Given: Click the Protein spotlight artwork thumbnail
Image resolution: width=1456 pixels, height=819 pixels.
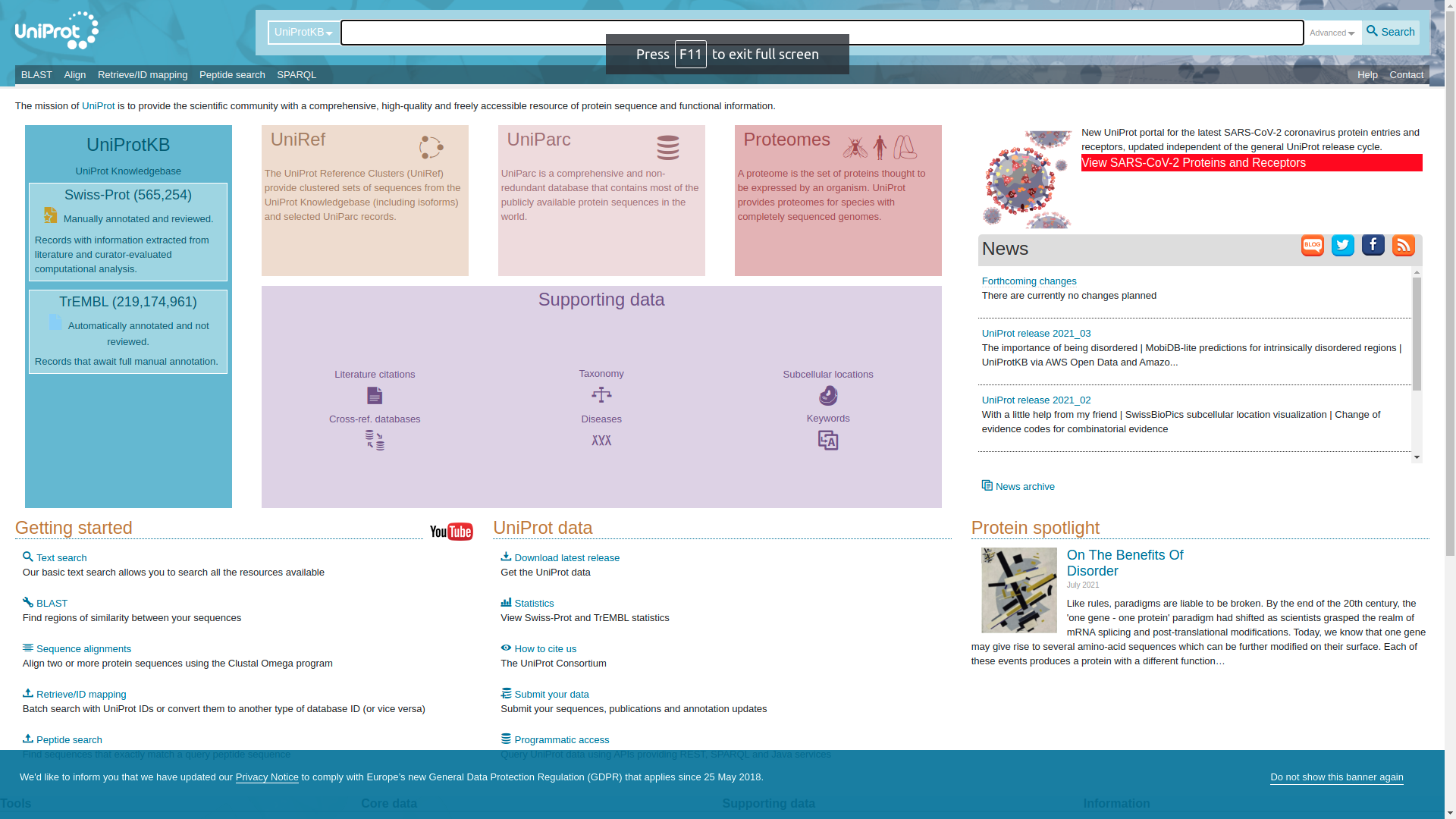Looking at the screenshot, I should pos(1018,590).
